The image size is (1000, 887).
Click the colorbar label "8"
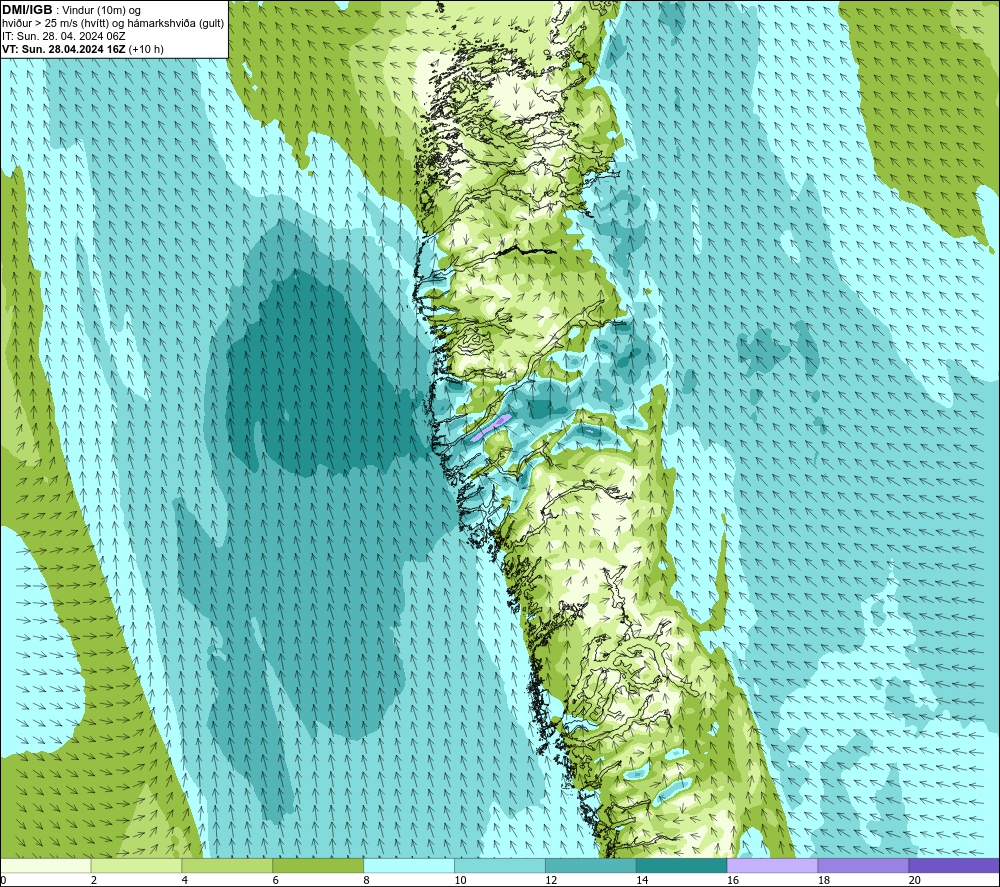(x=367, y=880)
